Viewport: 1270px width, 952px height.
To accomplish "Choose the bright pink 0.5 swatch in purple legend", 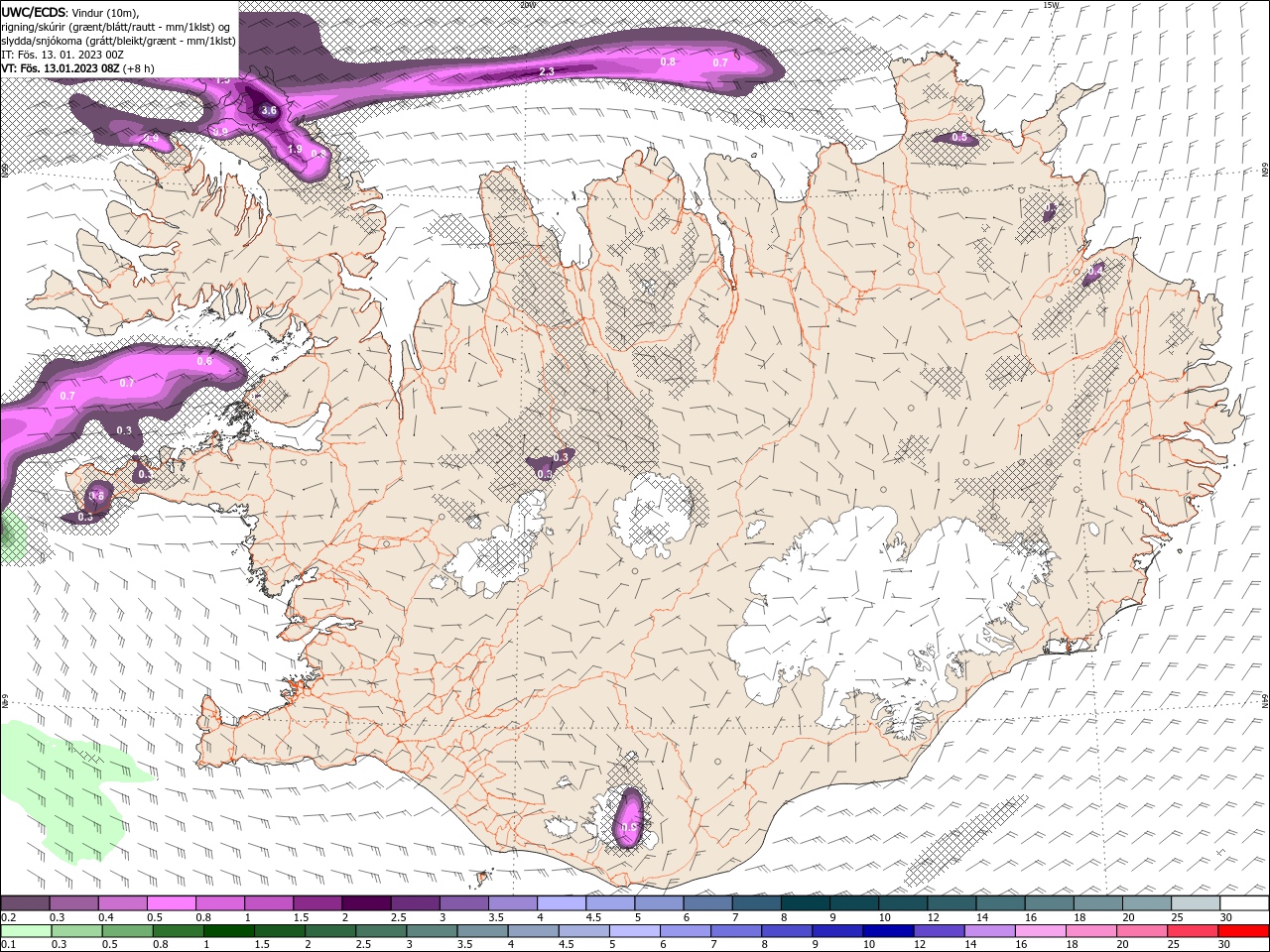I will [x=171, y=903].
